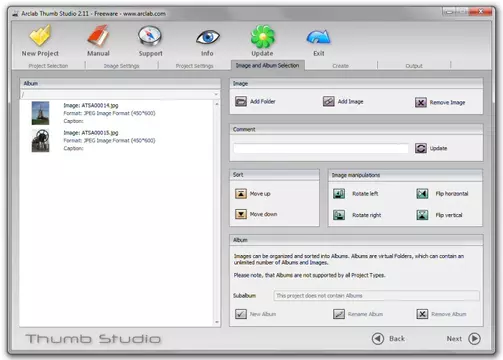Switch to the Image Settings tab
503x360 pixels.
pyautogui.click(x=122, y=66)
